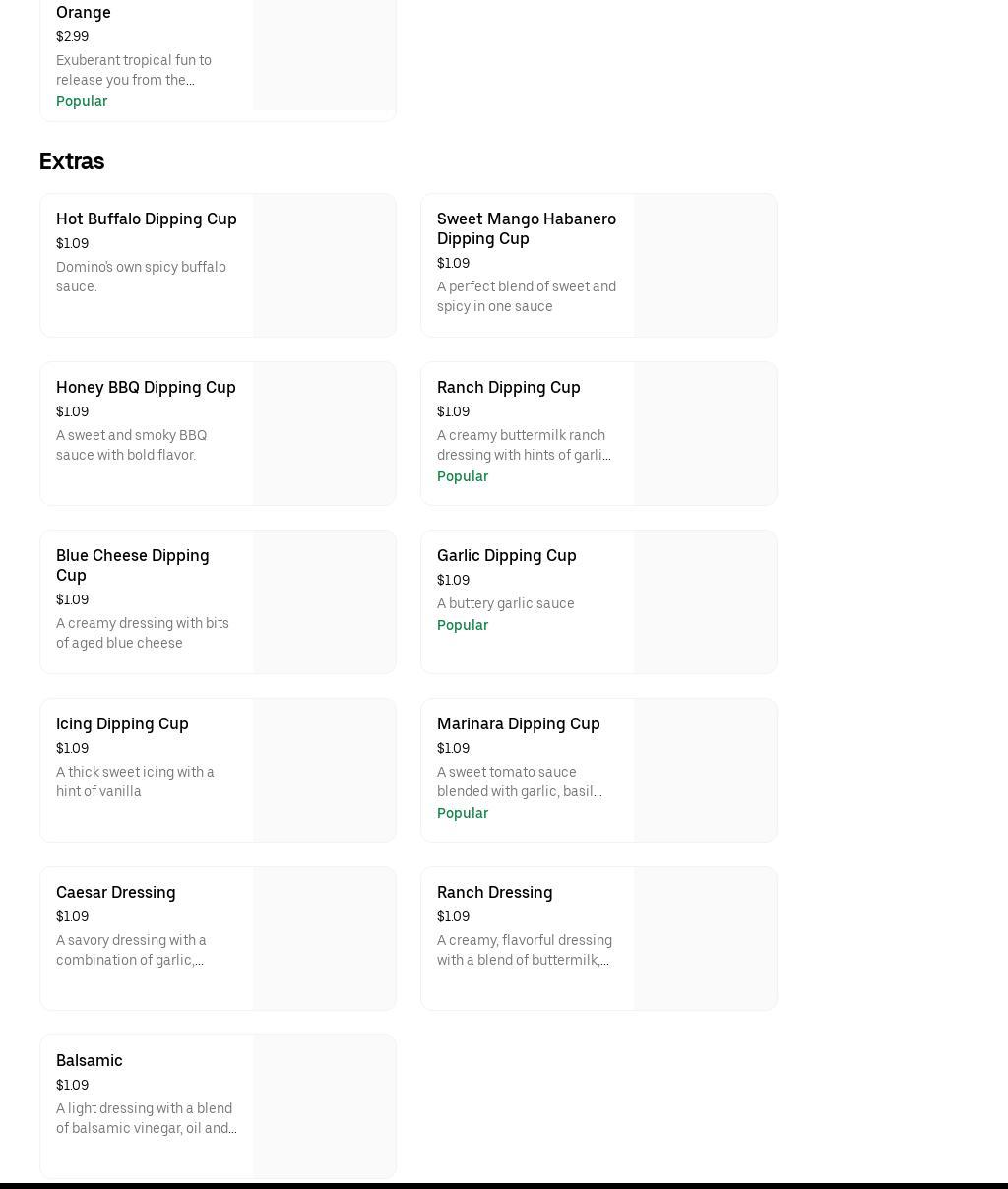Click the Popular tag on Marinara Dipping Cup
1008x1189 pixels.
[x=462, y=813]
